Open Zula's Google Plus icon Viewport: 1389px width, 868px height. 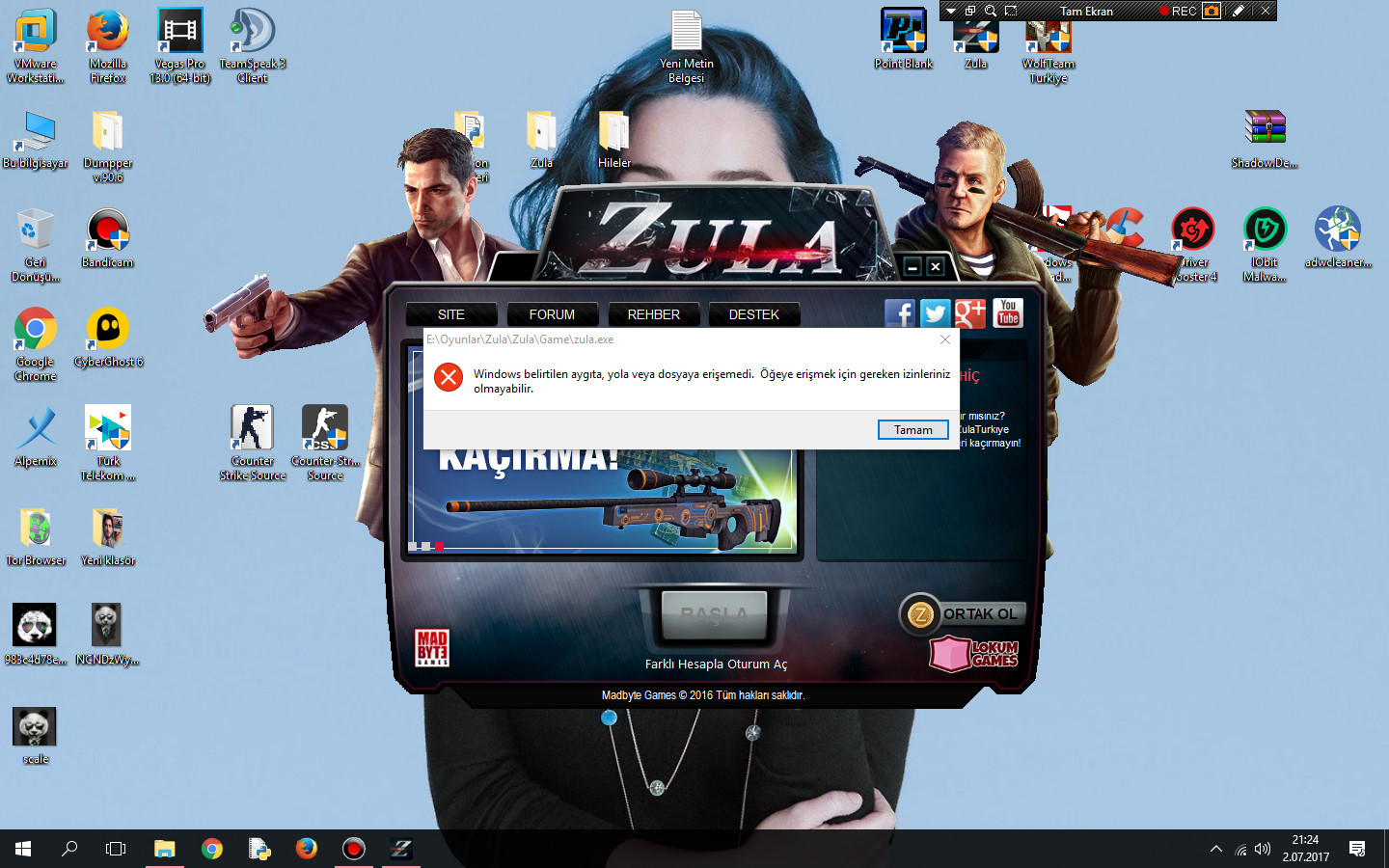970,313
